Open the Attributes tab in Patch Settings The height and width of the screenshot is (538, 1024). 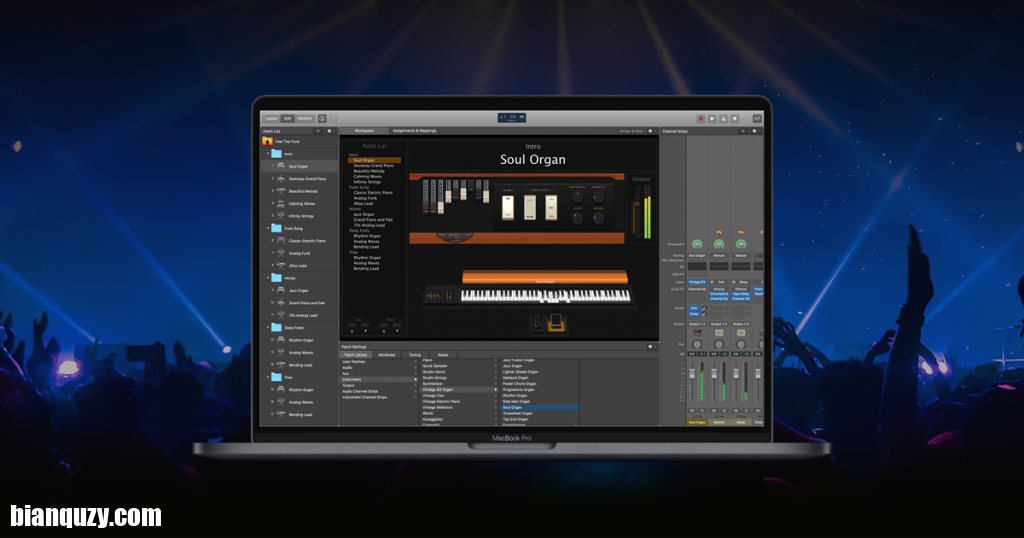tap(387, 355)
